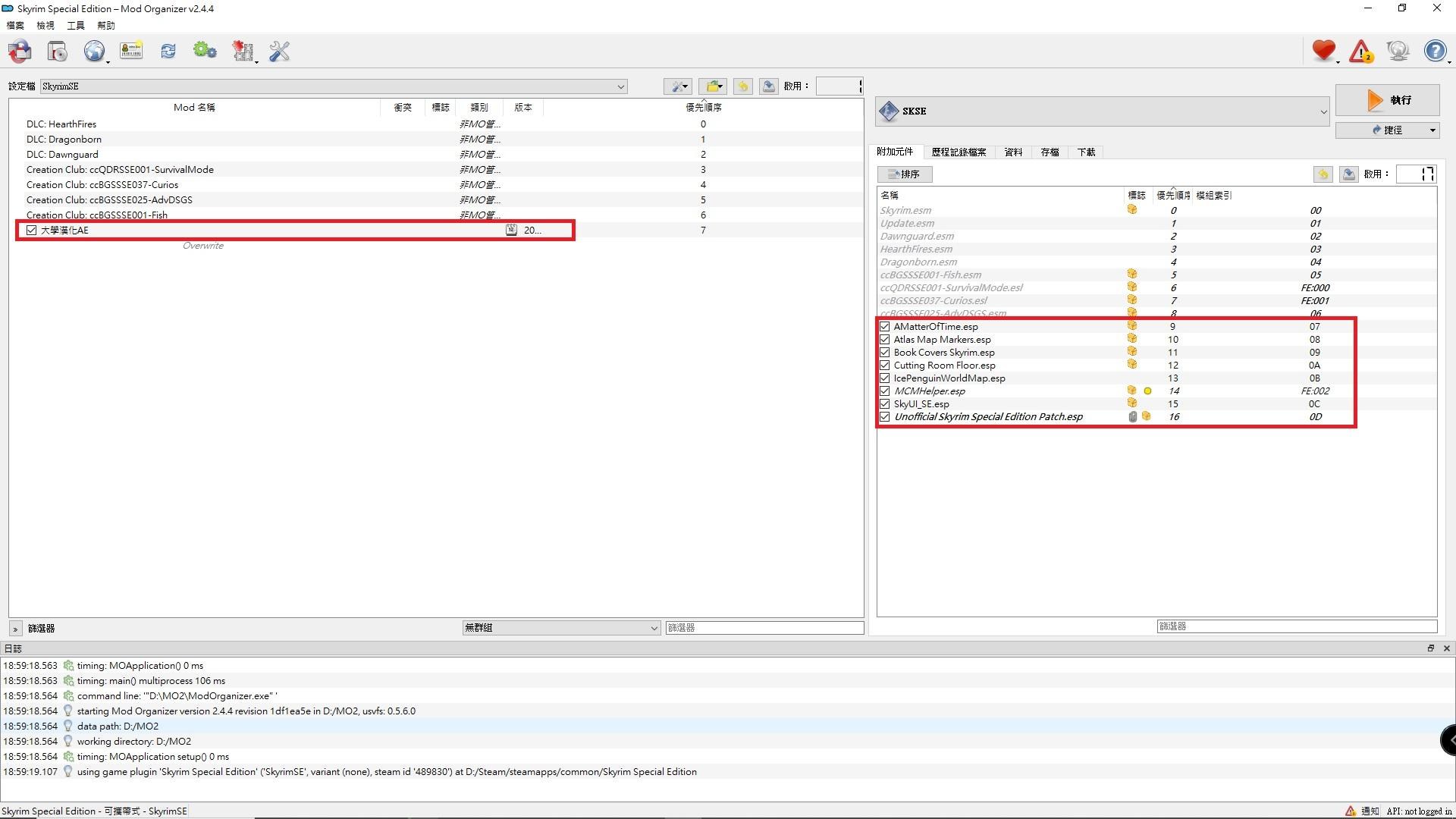Click the yellow dot flag on MCMHelper.esp
This screenshot has height=819, width=1456.
pyautogui.click(x=1147, y=391)
